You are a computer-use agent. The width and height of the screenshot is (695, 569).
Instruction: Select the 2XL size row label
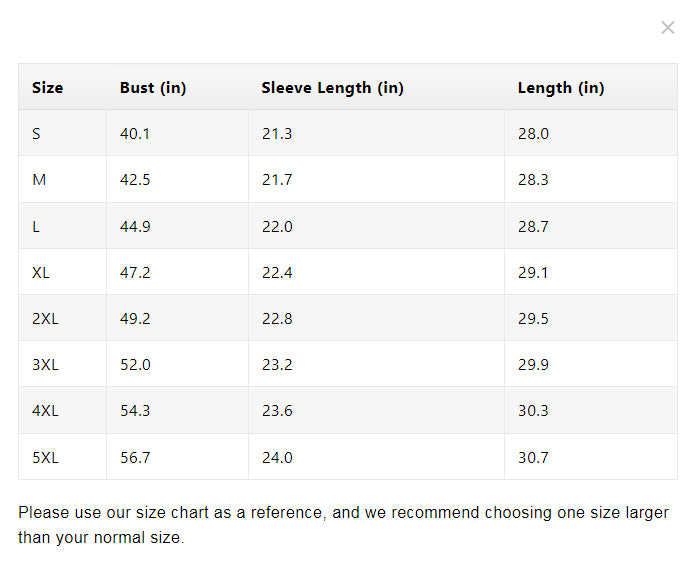coord(45,319)
